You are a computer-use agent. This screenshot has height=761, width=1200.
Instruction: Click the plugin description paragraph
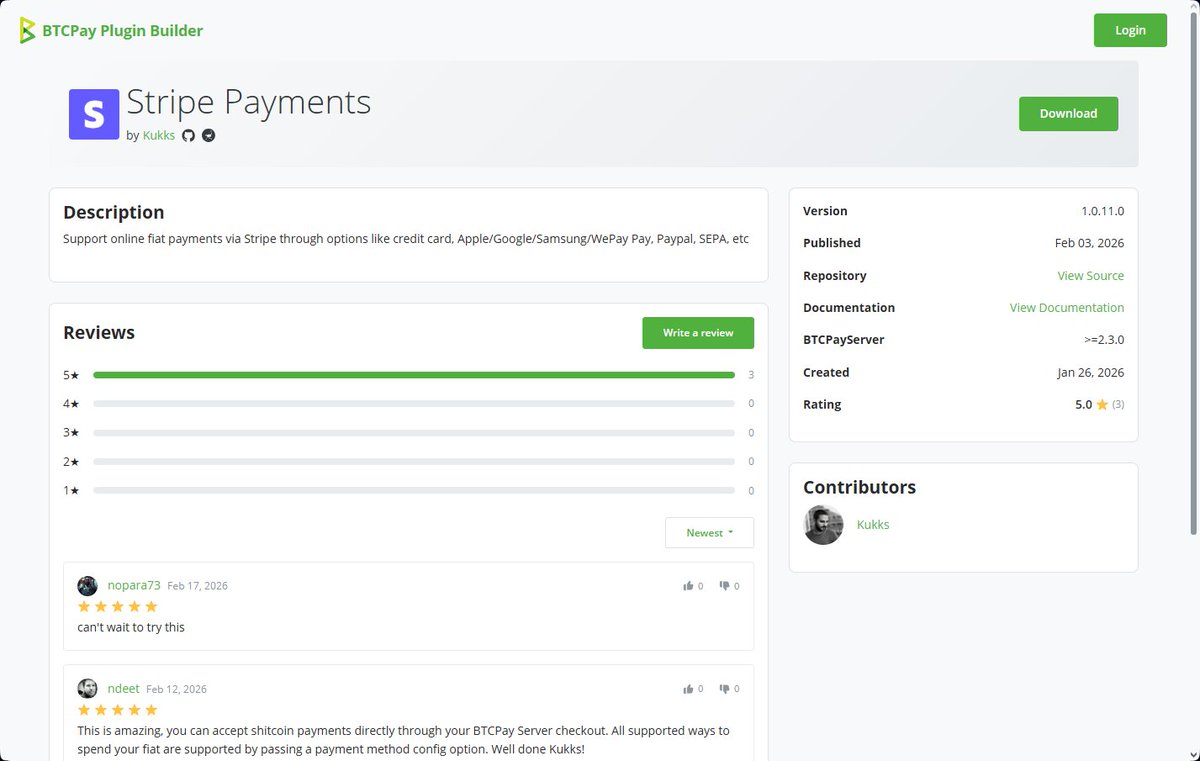[406, 240]
